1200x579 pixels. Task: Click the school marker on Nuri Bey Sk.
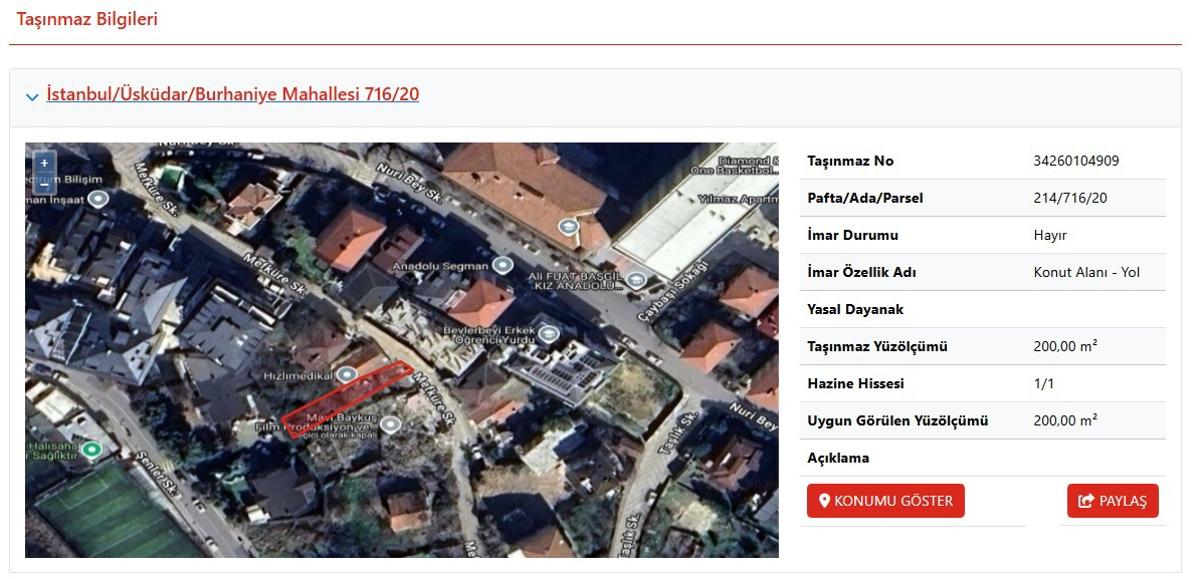pos(569,227)
